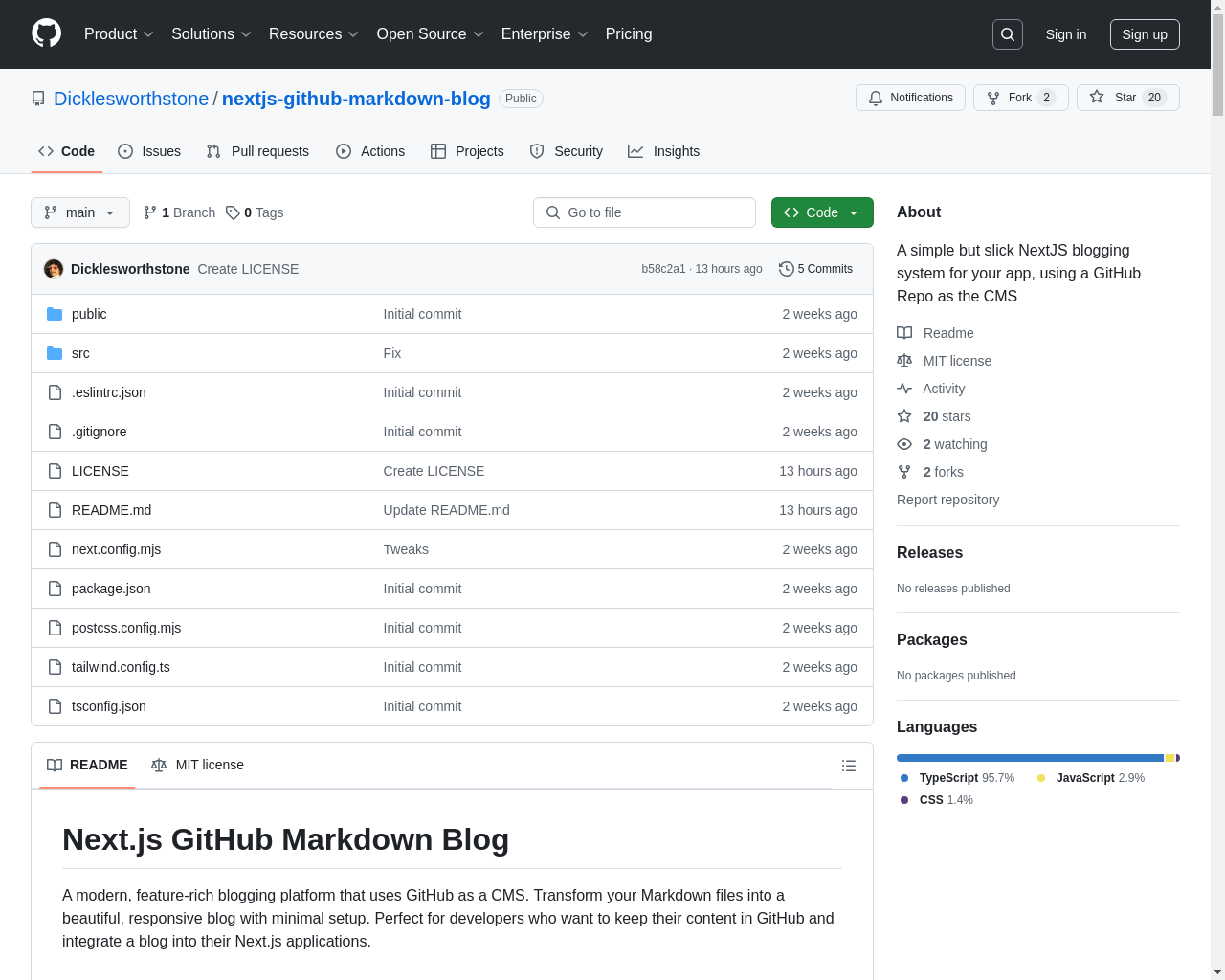Click the src folder icon

[x=55, y=353]
